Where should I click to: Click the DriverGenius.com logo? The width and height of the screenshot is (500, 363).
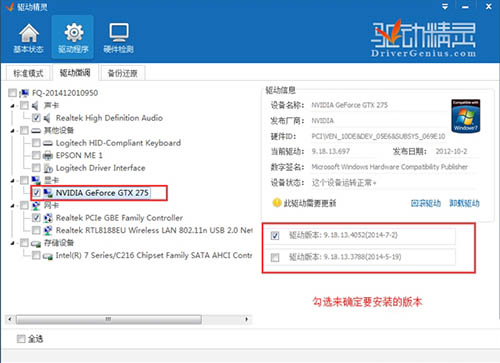[423, 38]
